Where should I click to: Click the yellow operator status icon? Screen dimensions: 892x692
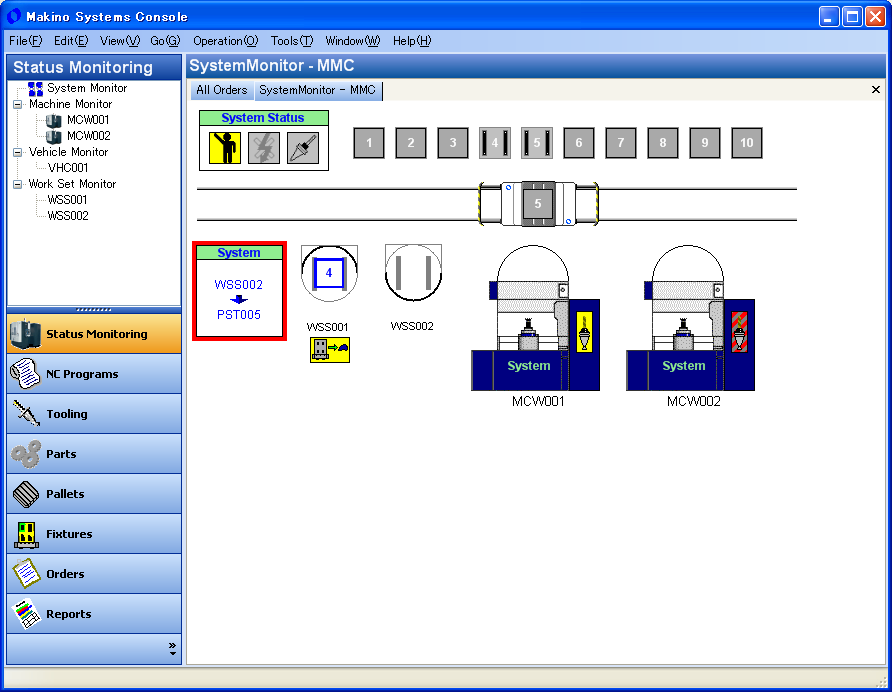click(225, 148)
